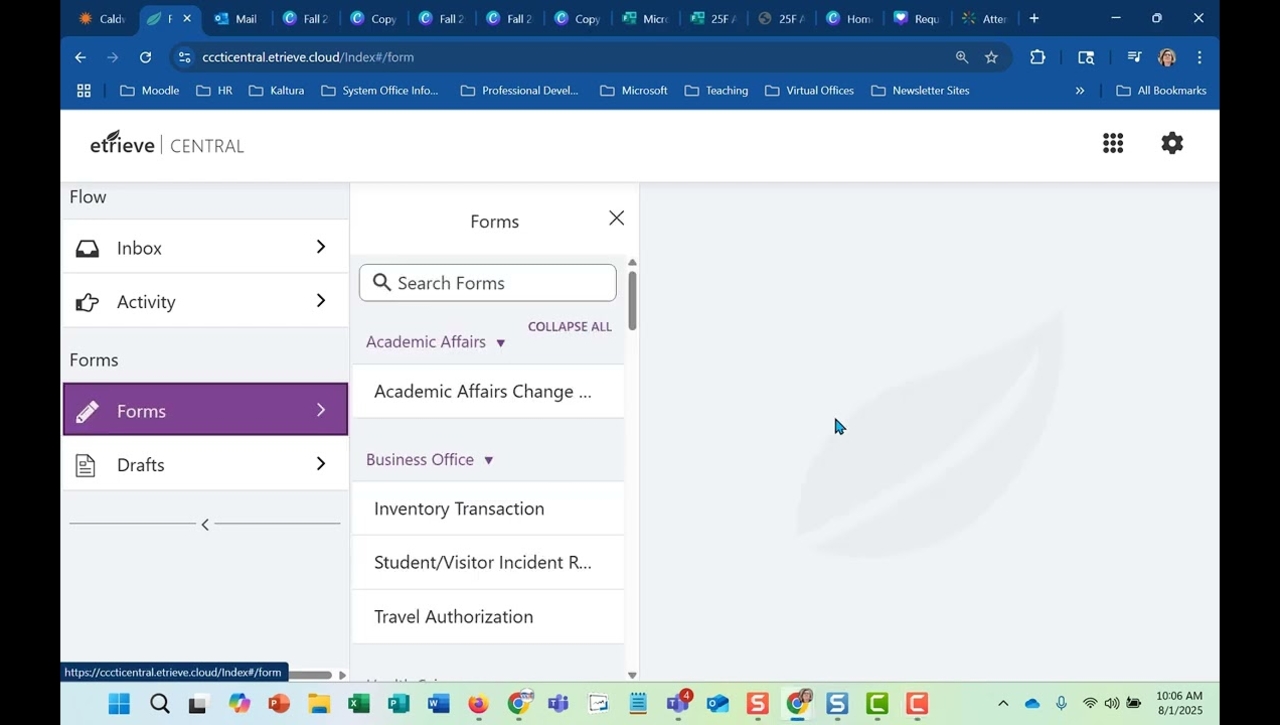Open Student/Visitor Incident form
Screen dimensions: 1280x725
coord(488,563)
